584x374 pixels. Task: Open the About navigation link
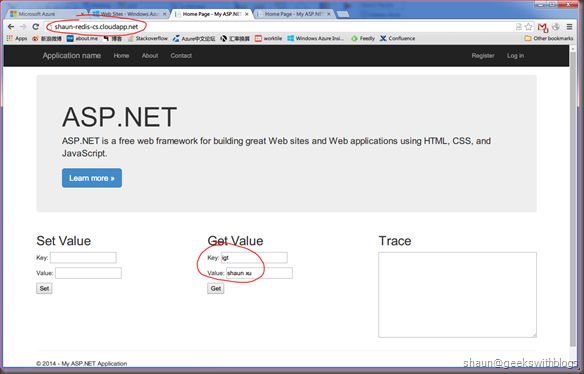click(150, 56)
